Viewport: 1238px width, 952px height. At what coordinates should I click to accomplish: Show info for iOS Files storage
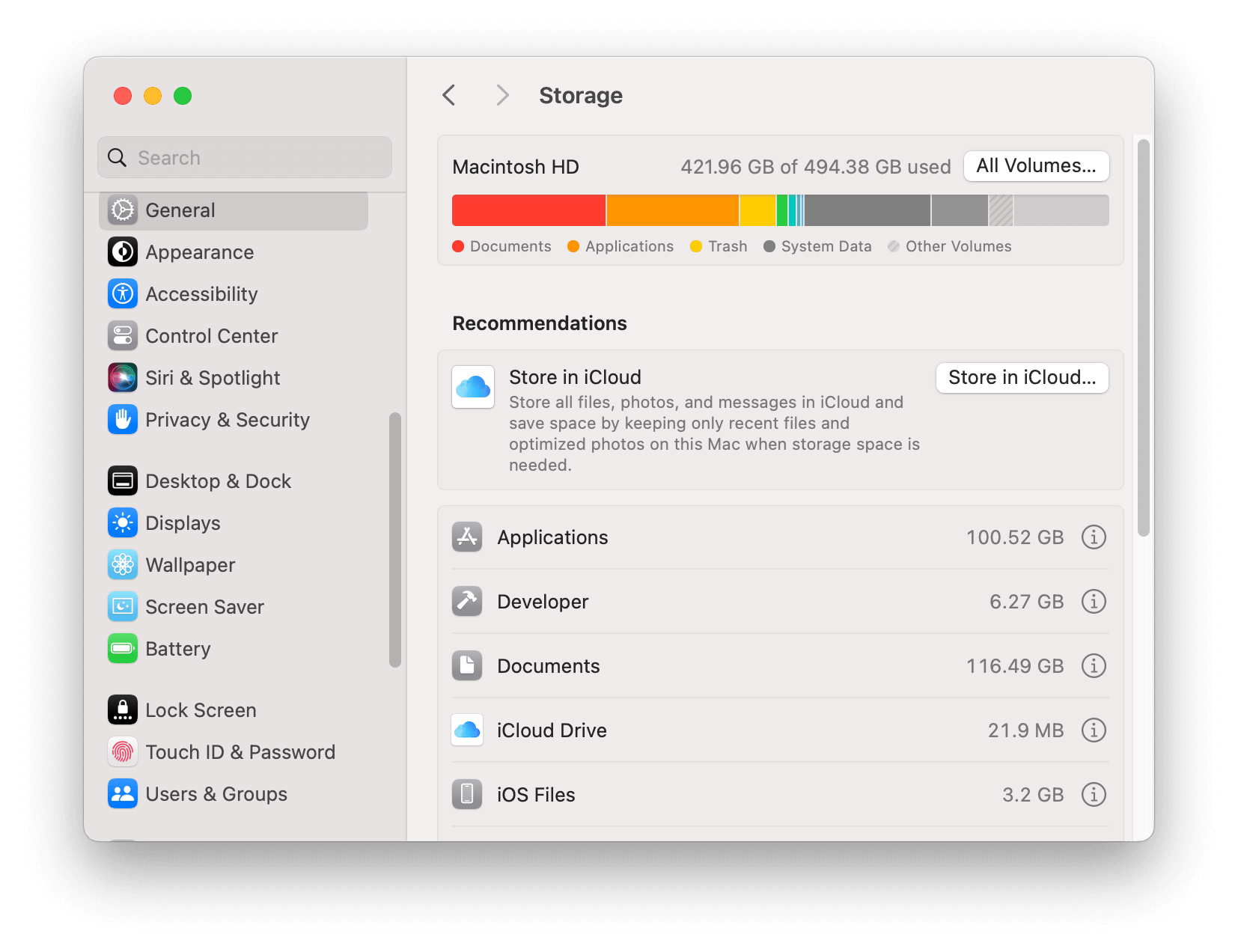pyautogui.click(x=1094, y=795)
